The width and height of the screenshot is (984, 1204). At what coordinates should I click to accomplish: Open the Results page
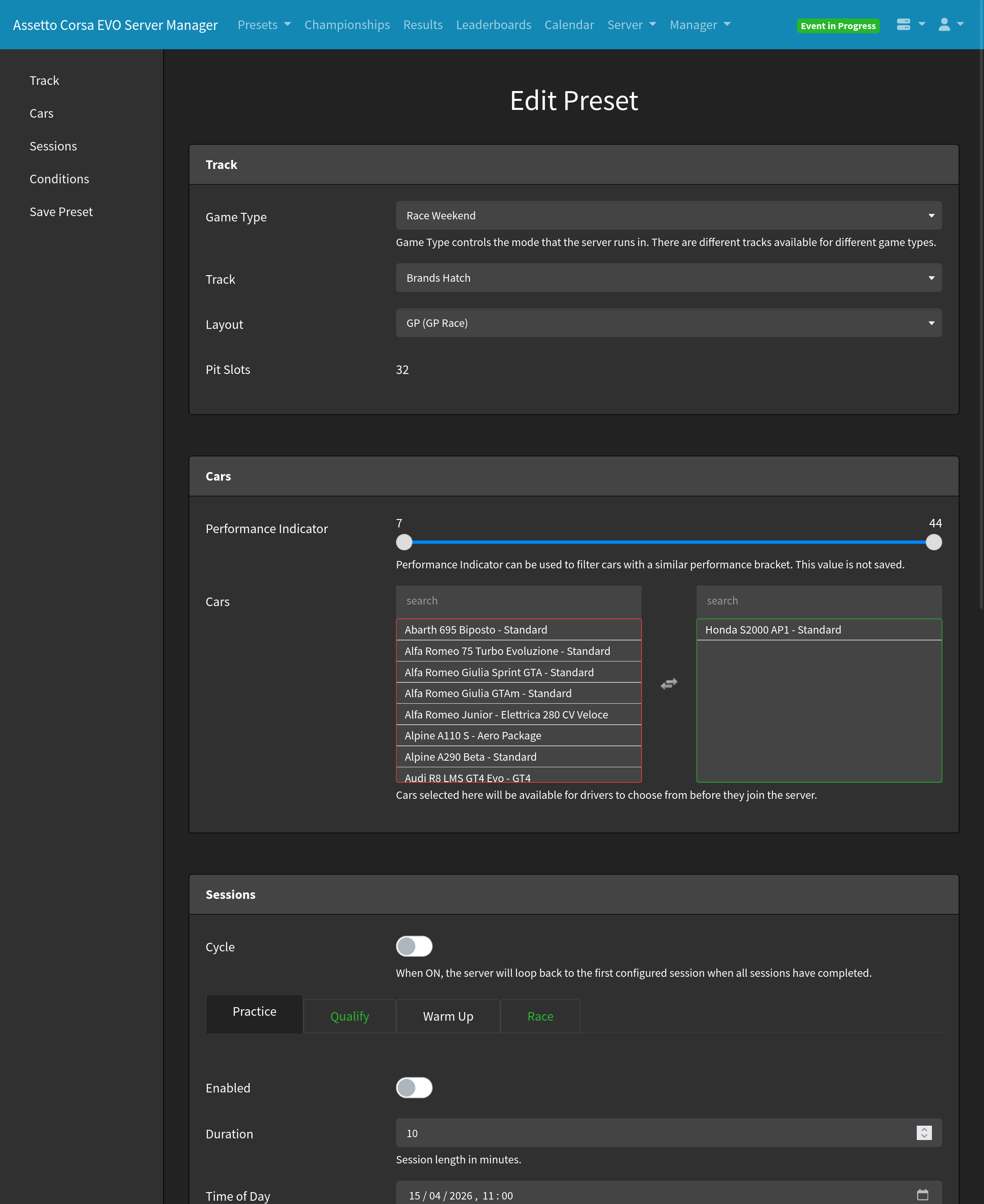pyautogui.click(x=423, y=24)
